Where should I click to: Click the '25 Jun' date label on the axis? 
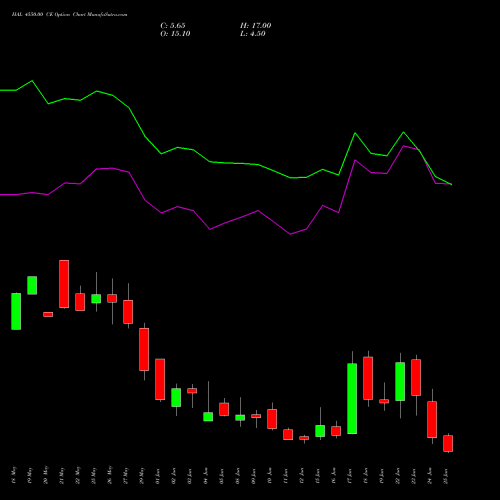pyautogui.click(x=446, y=476)
